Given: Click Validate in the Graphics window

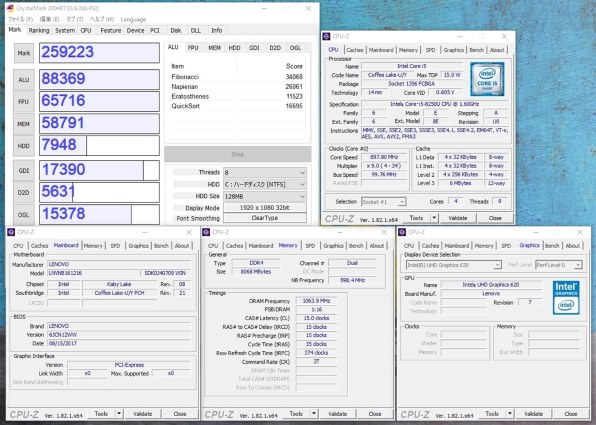Looking at the screenshot, I should coord(533,414).
